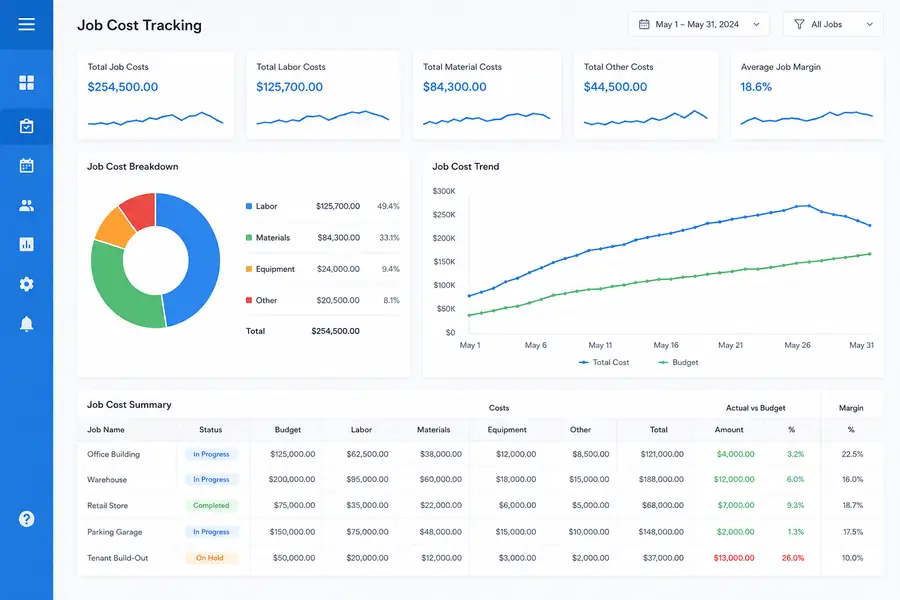Open the hamburger menu
The width and height of the screenshot is (900, 600).
point(26,24)
